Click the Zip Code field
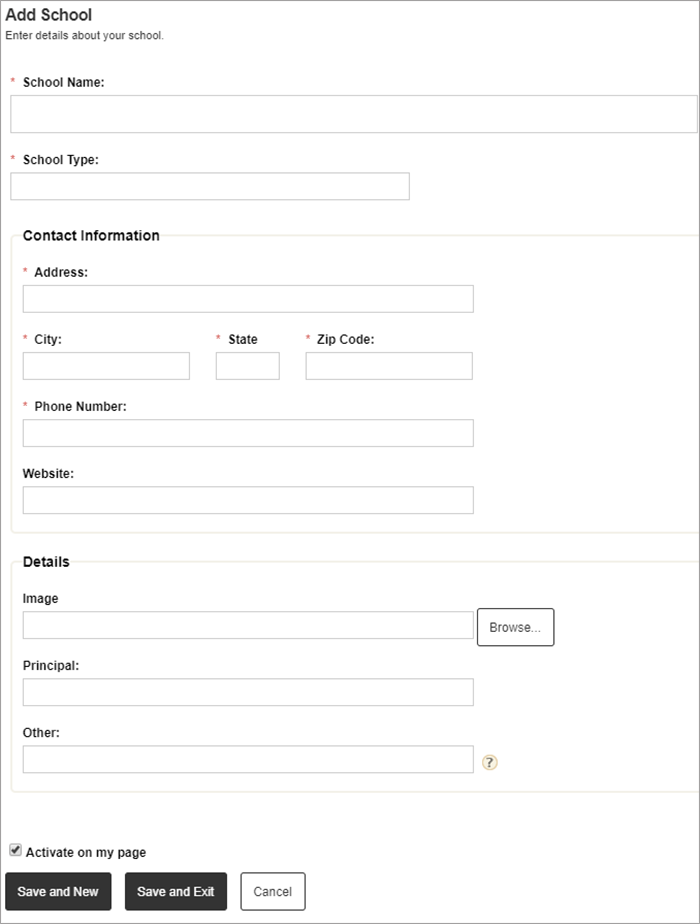 point(388,365)
